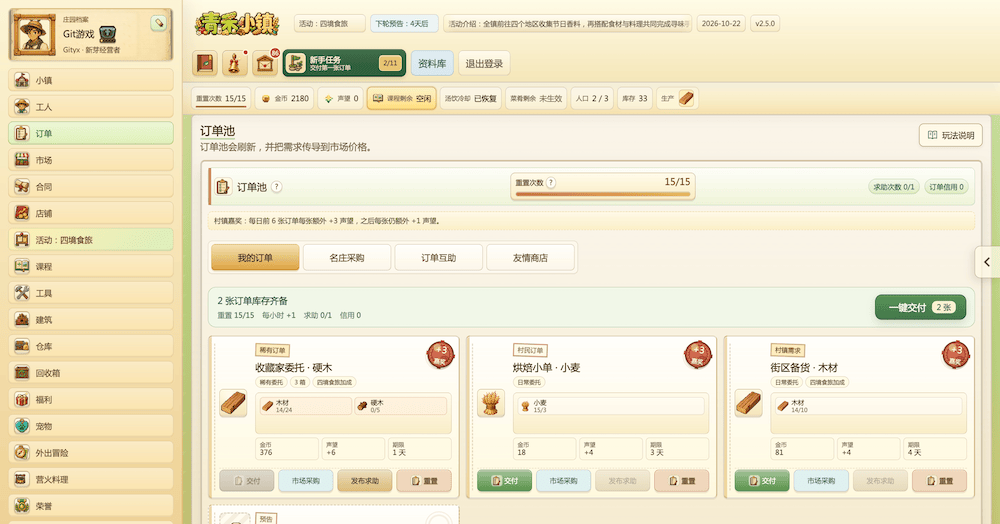This screenshot has height=524, width=1000.
Task: Click 交付 on the 街区备货·木材 order
Action: (x=761, y=481)
